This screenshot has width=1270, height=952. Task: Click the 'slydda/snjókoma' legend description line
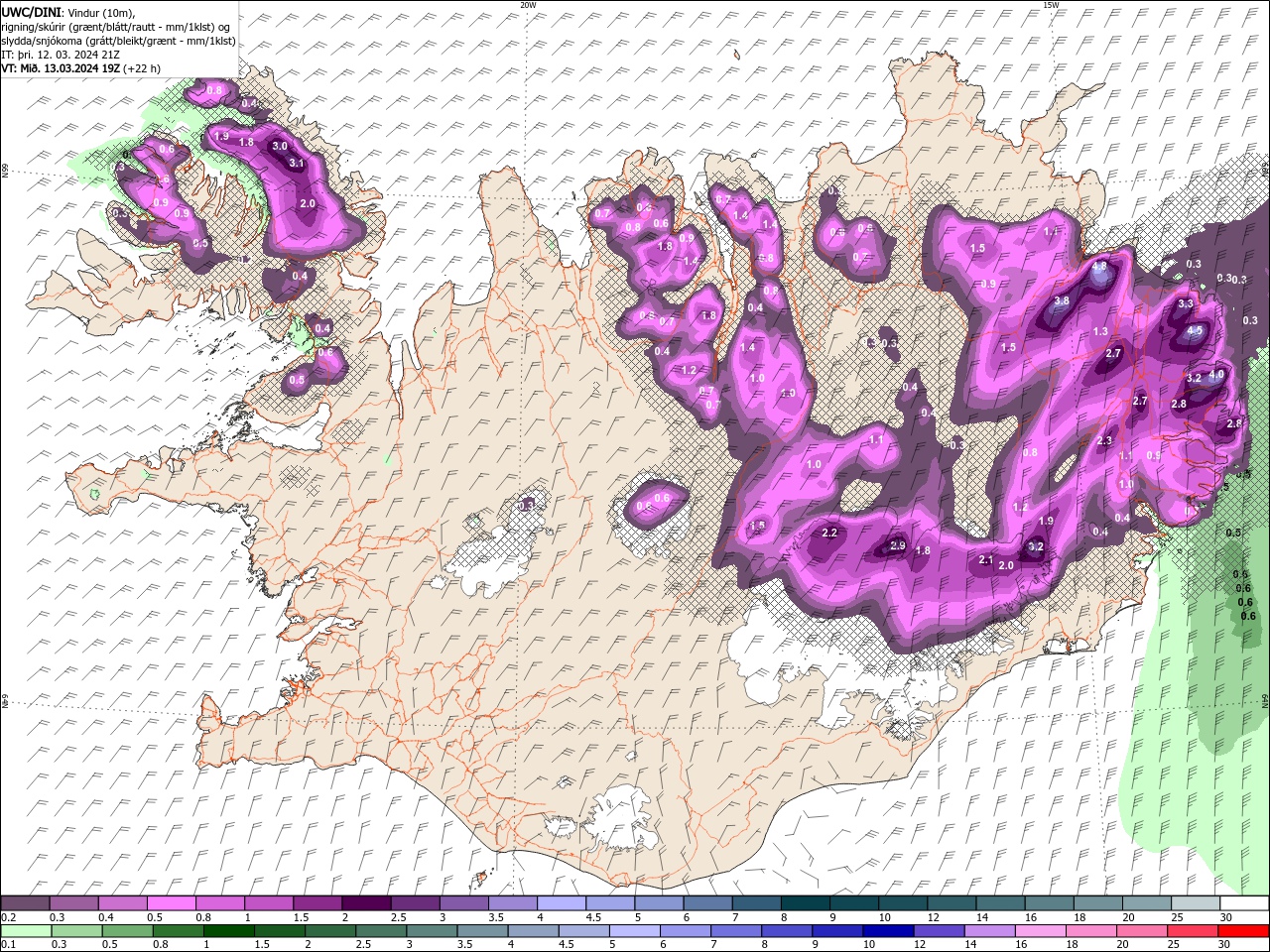pos(119,41)
